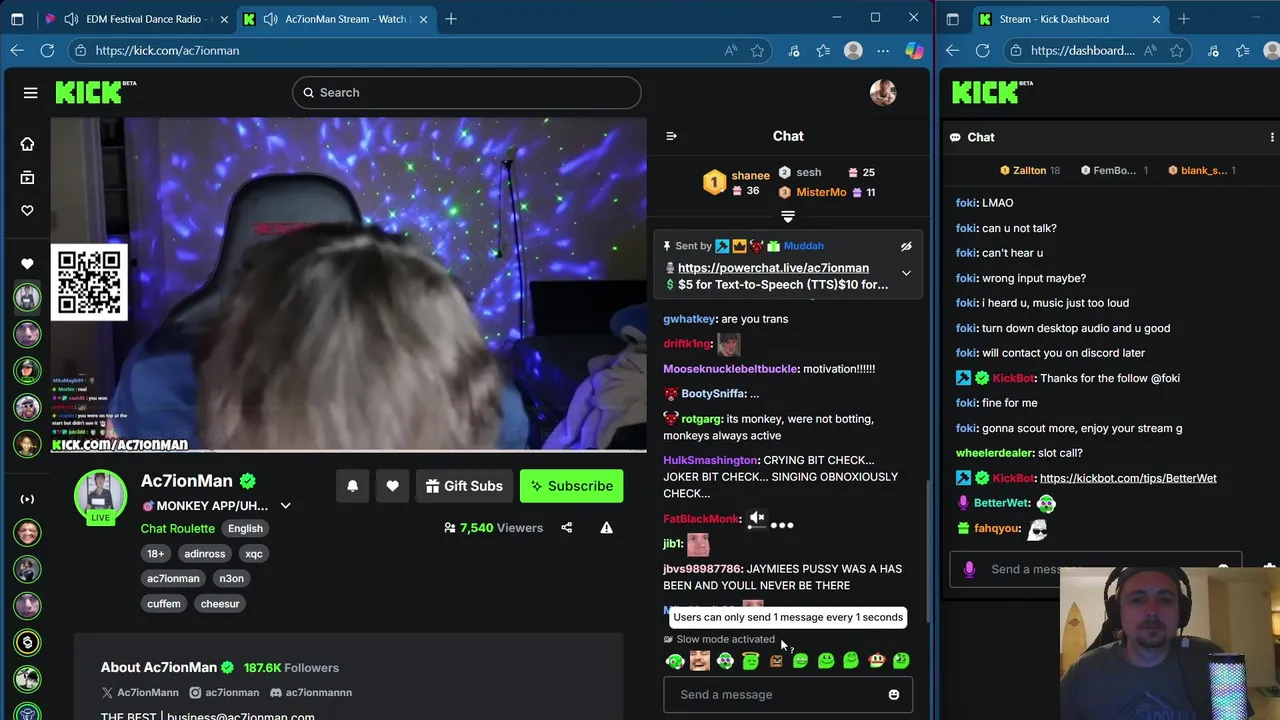Click the purple microphone in Dashboard message box

[x=968, y=569]
